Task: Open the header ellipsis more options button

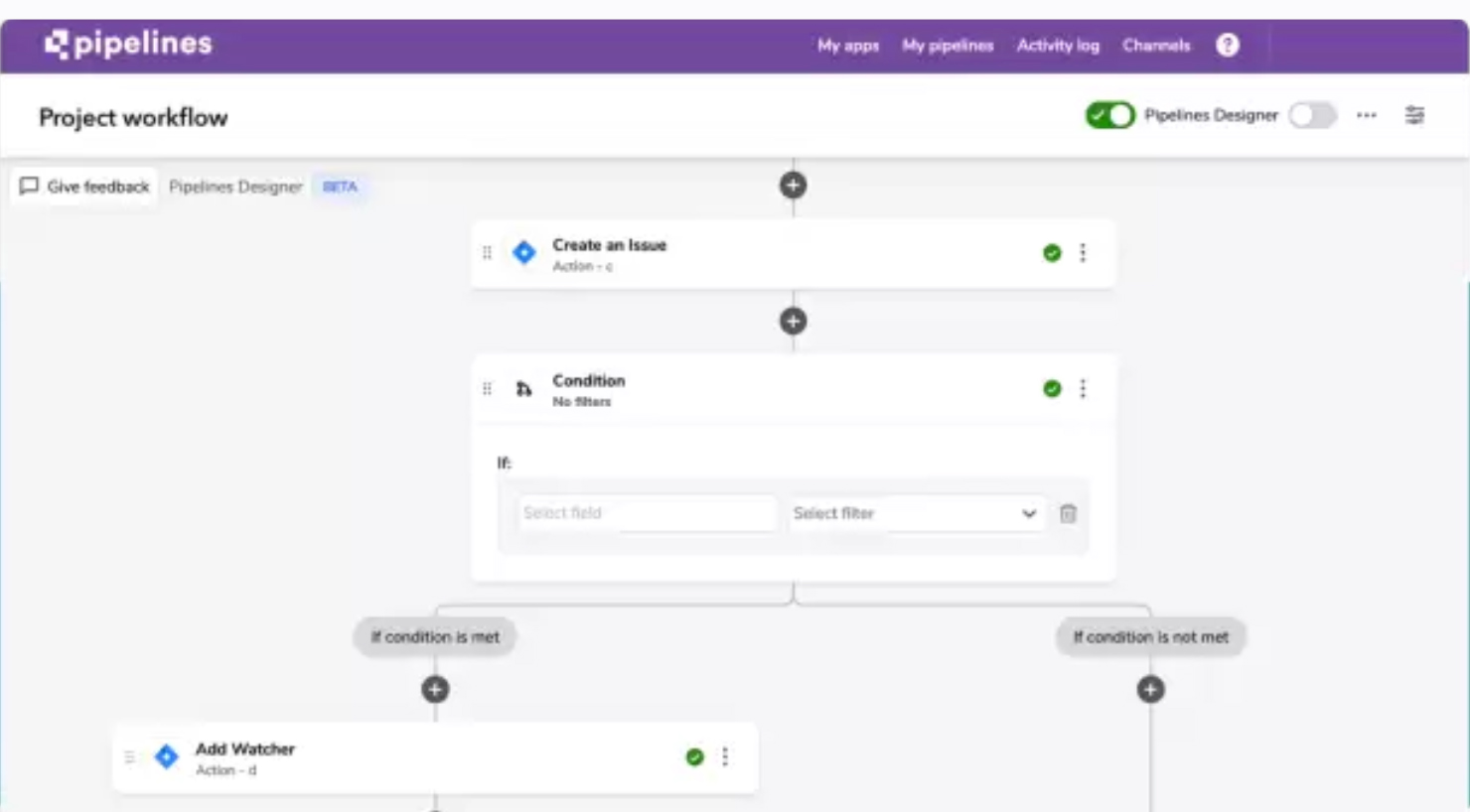Action: (1367, 115)
